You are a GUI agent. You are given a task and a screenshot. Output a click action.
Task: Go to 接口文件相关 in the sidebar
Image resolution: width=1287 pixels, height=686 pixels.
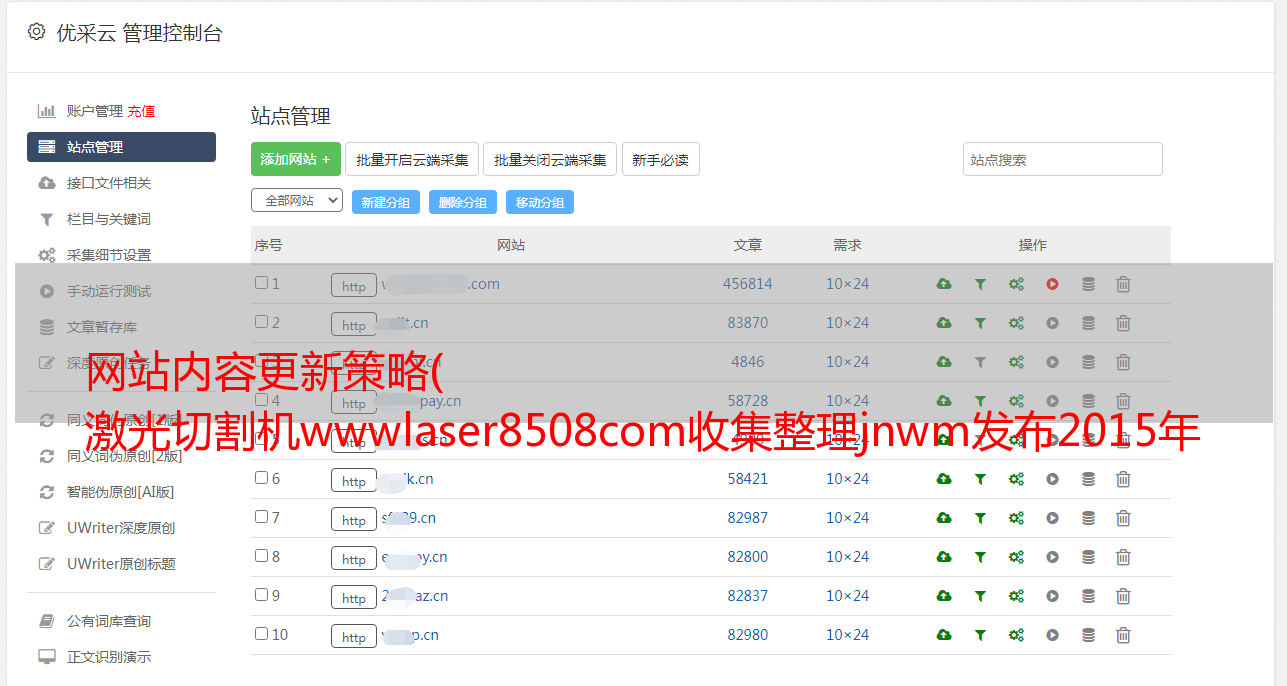click(x=109, y=183)
